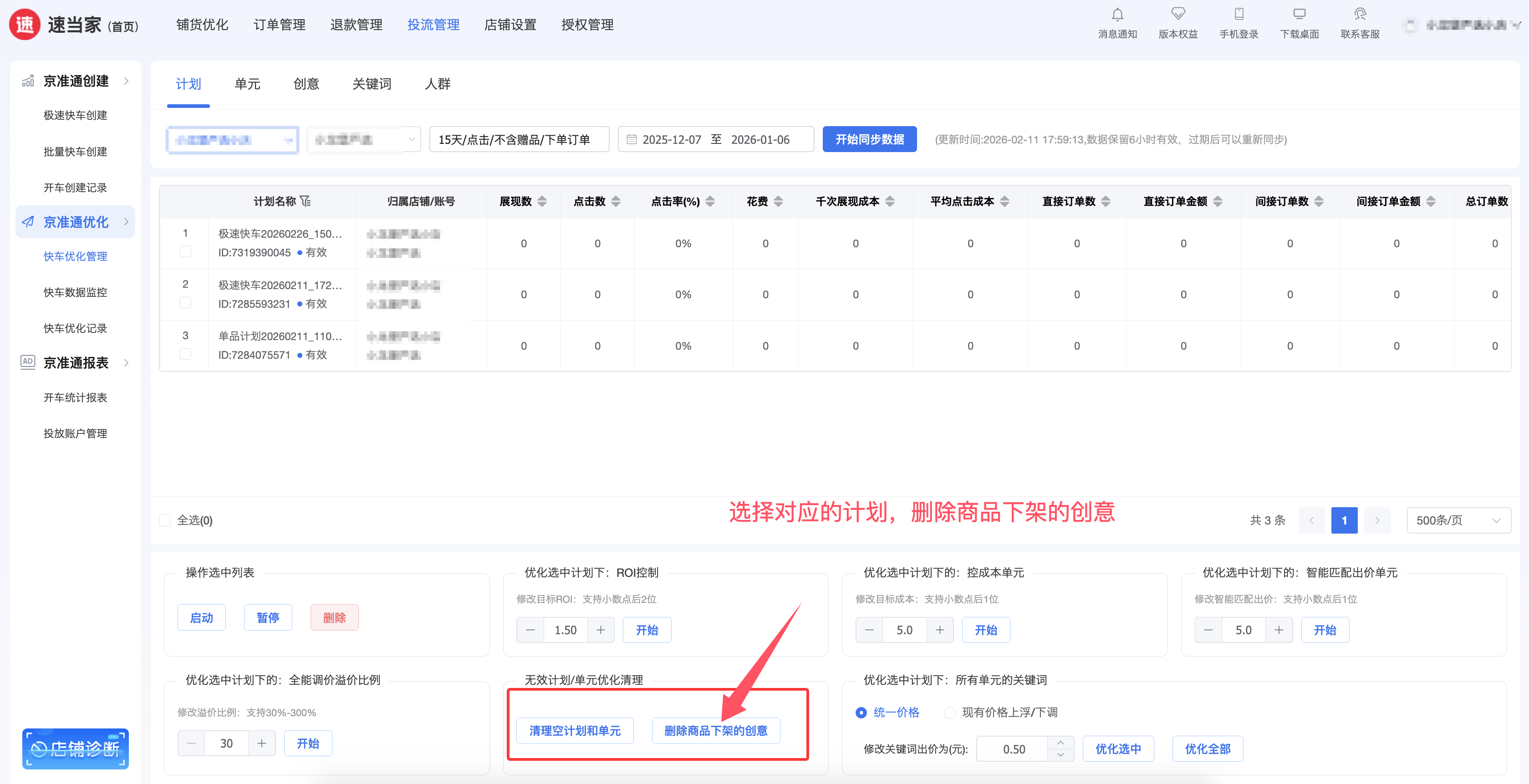This screenshot has height=784, width=1529.
Task: Switch to the 关键词 tab
Action: (x=372, y=84)
